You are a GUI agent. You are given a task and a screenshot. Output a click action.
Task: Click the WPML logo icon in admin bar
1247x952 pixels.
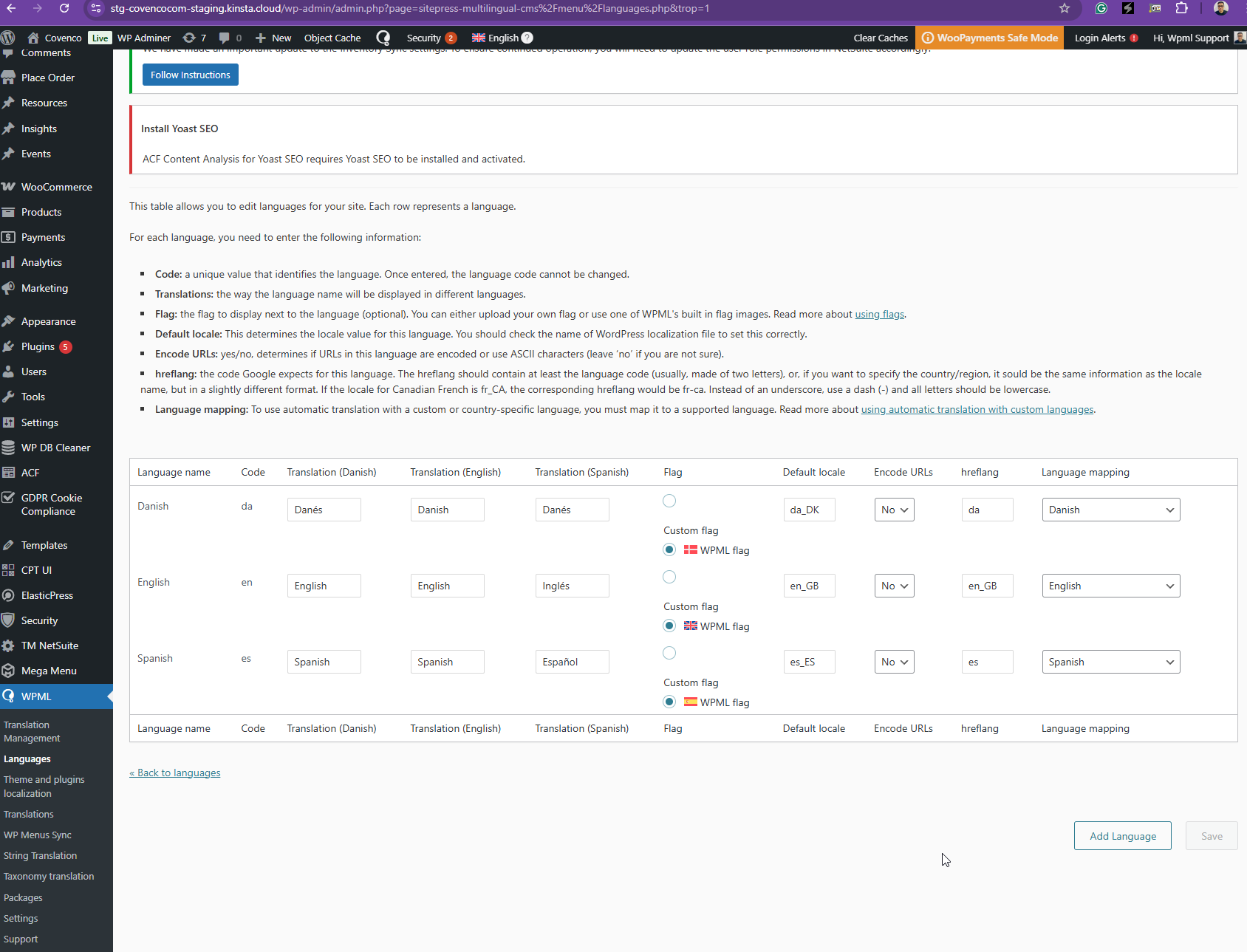coord(383,38)
